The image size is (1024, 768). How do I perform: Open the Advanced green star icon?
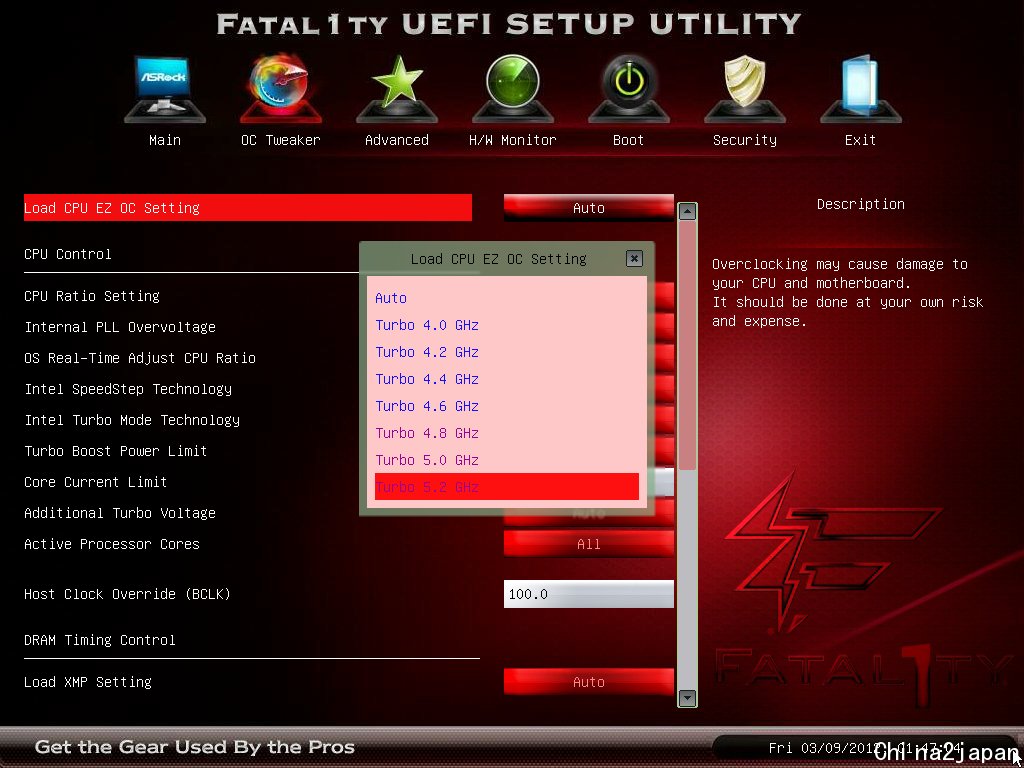(x=397, y=89)
